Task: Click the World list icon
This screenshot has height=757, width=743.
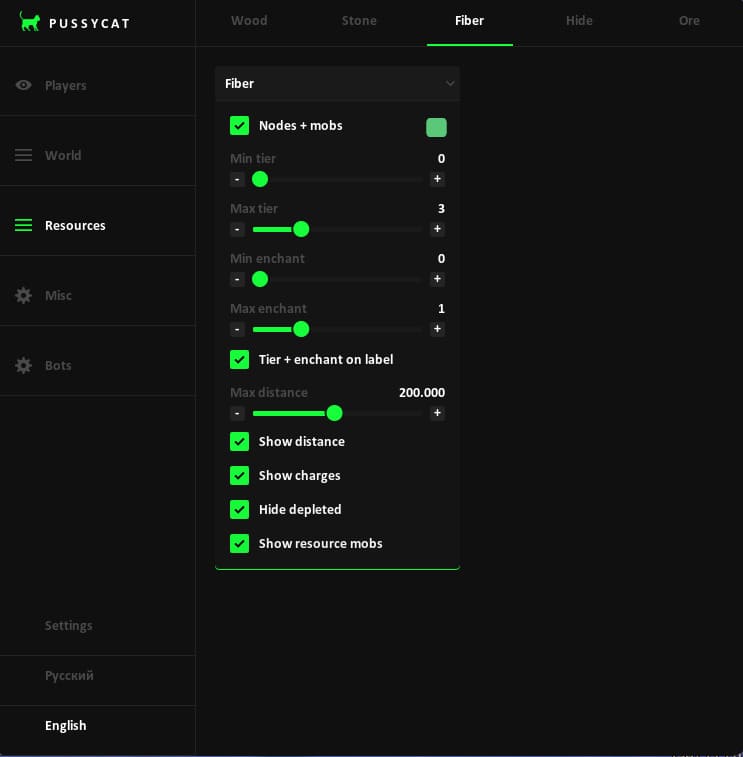Action: (x=23, y=155)
